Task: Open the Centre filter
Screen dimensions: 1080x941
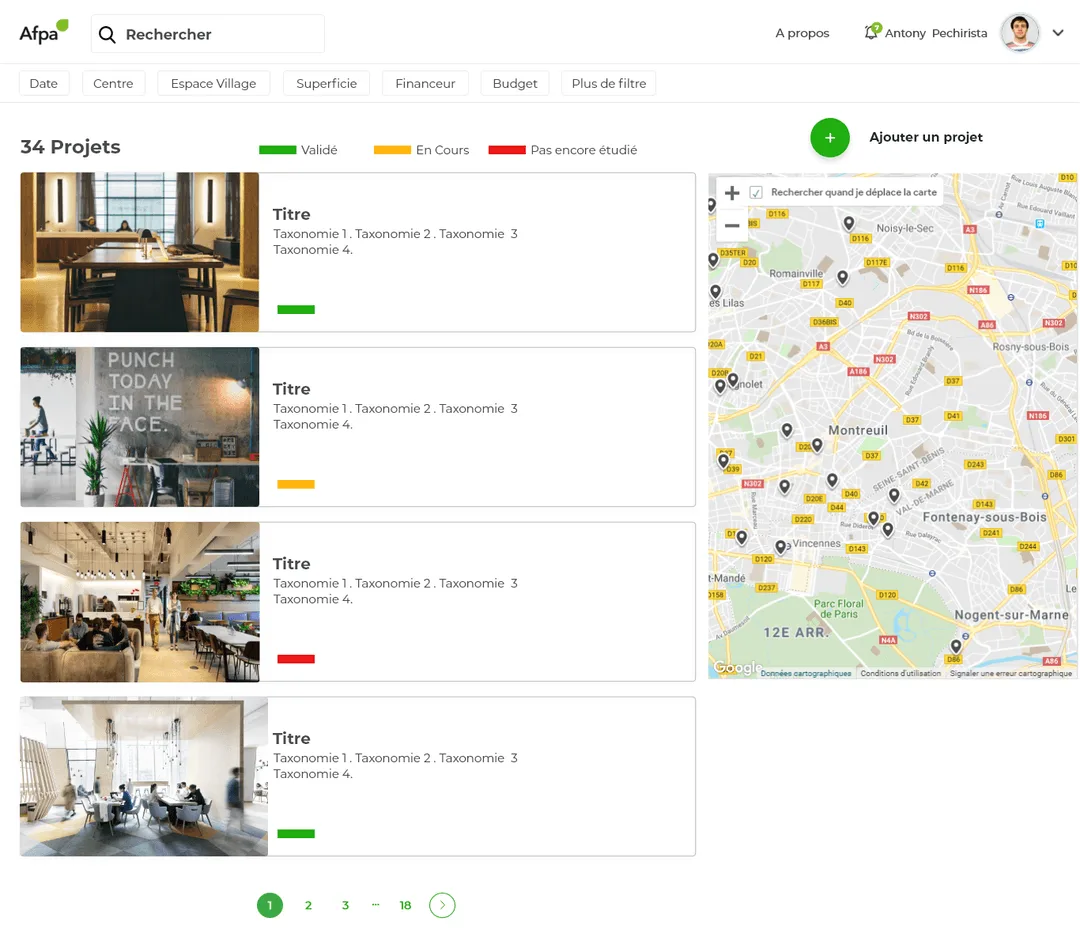Action: click(113, 83)
